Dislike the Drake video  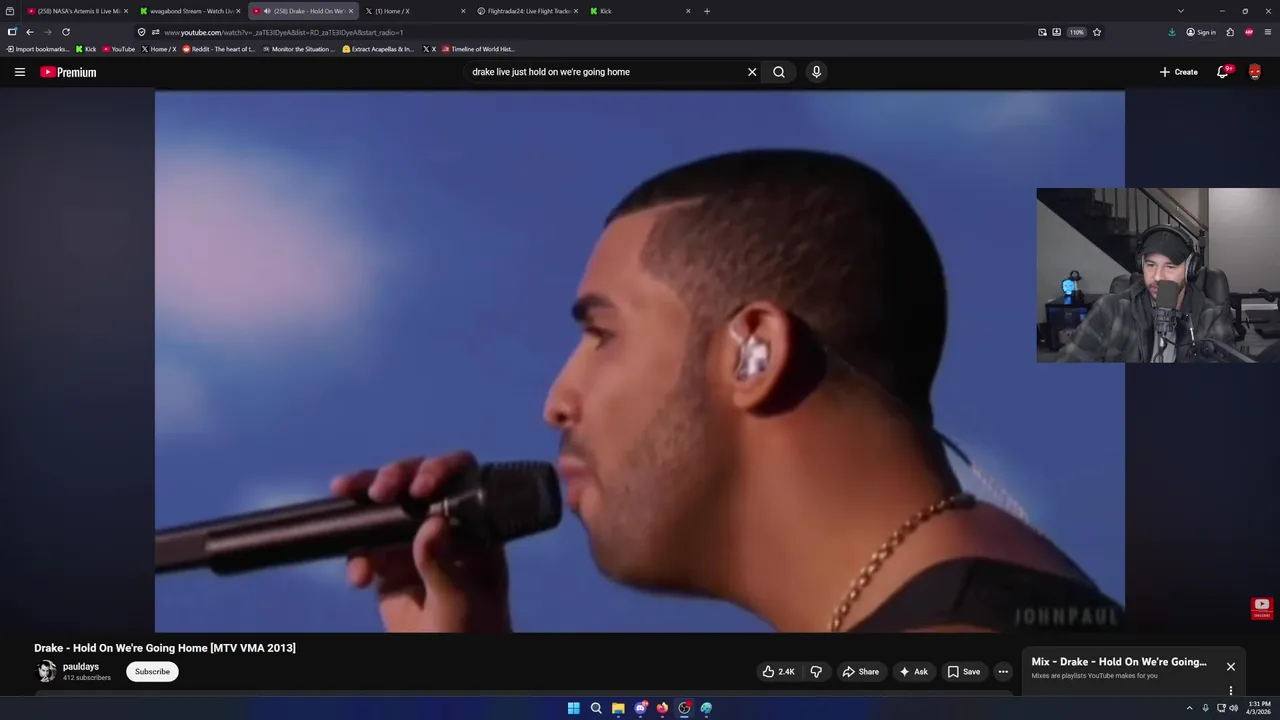pyautogui.click(x=816, y=672)
